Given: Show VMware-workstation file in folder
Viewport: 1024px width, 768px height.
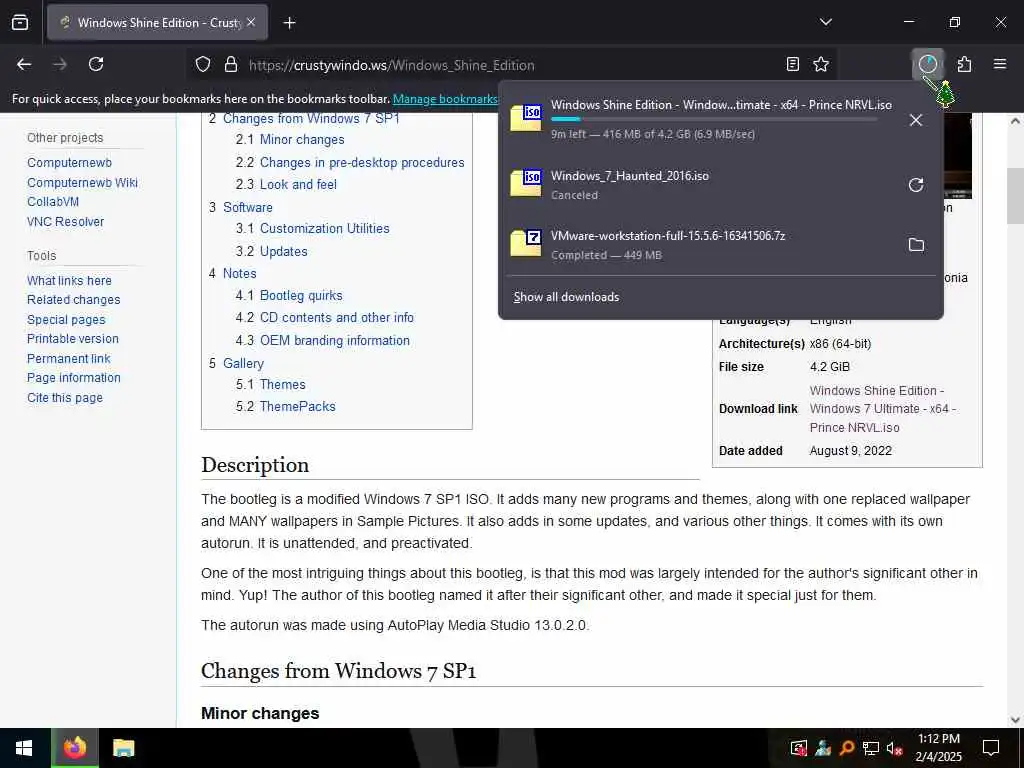Looking at the screenshot, I should (916, 245).
